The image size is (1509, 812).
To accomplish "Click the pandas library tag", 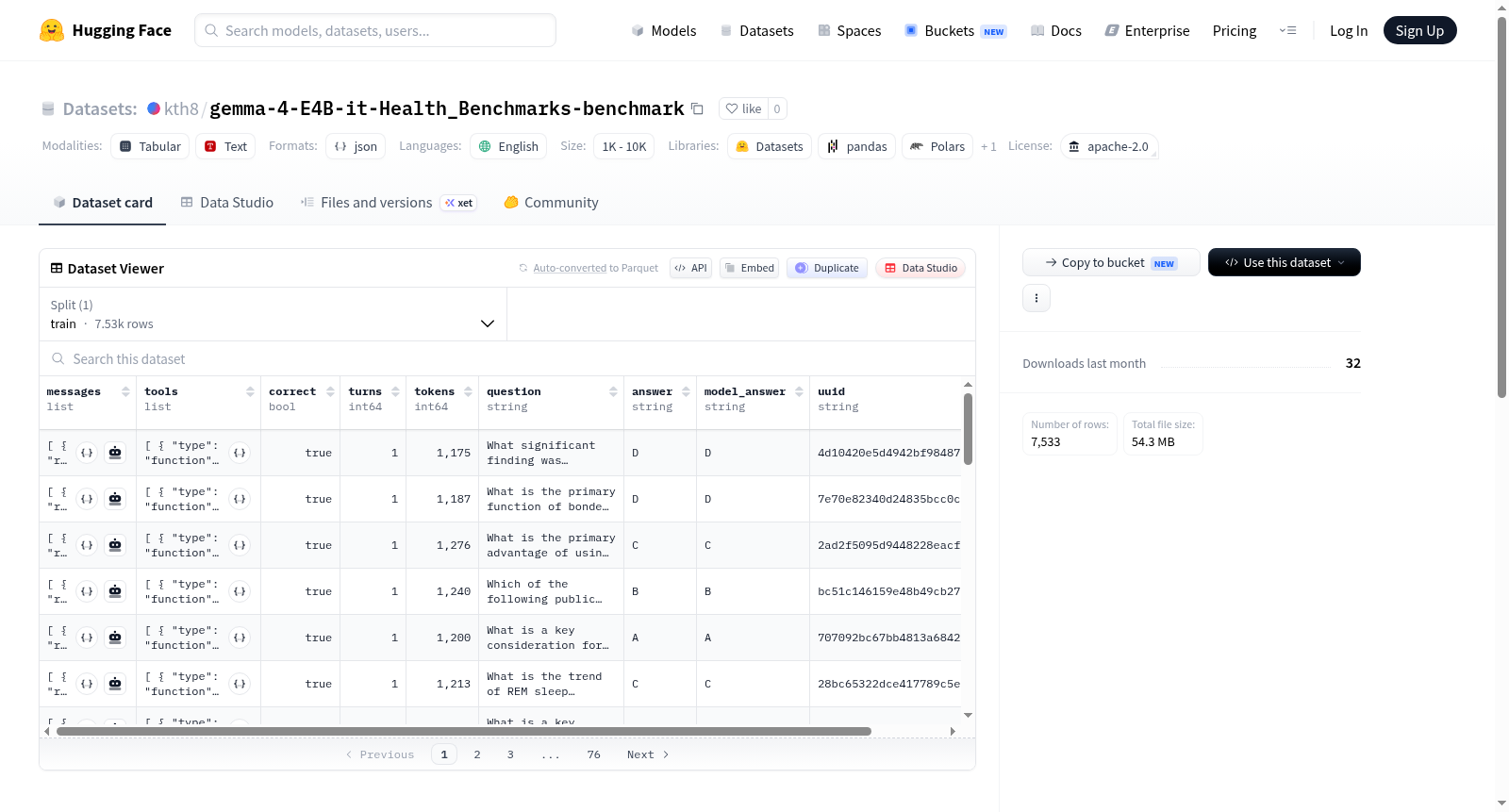I will click(x=856, y=146).
